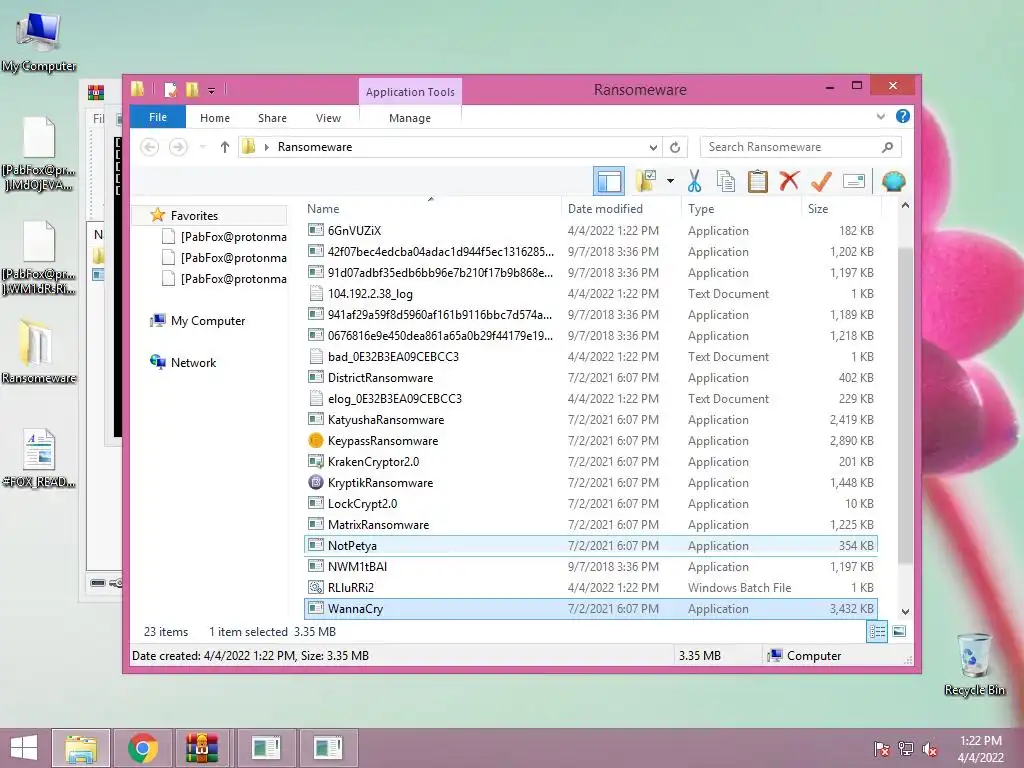Paste using the clipboard toolbar icon

pyautogui.click(x=758, y=181)
